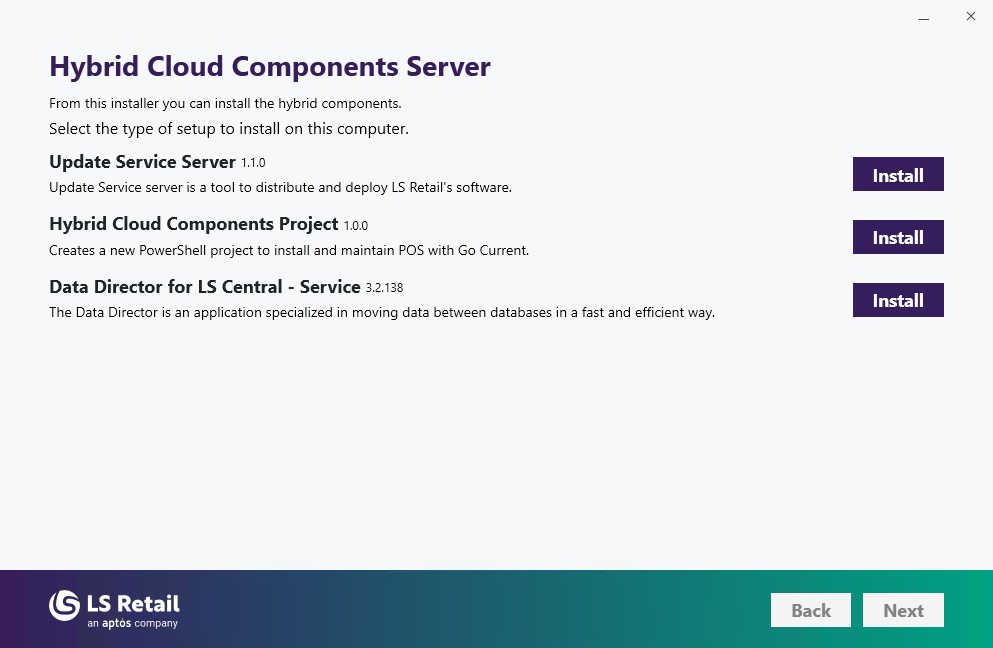Install the Hybrid Cloud Components Project

click(x=897, y=238)
